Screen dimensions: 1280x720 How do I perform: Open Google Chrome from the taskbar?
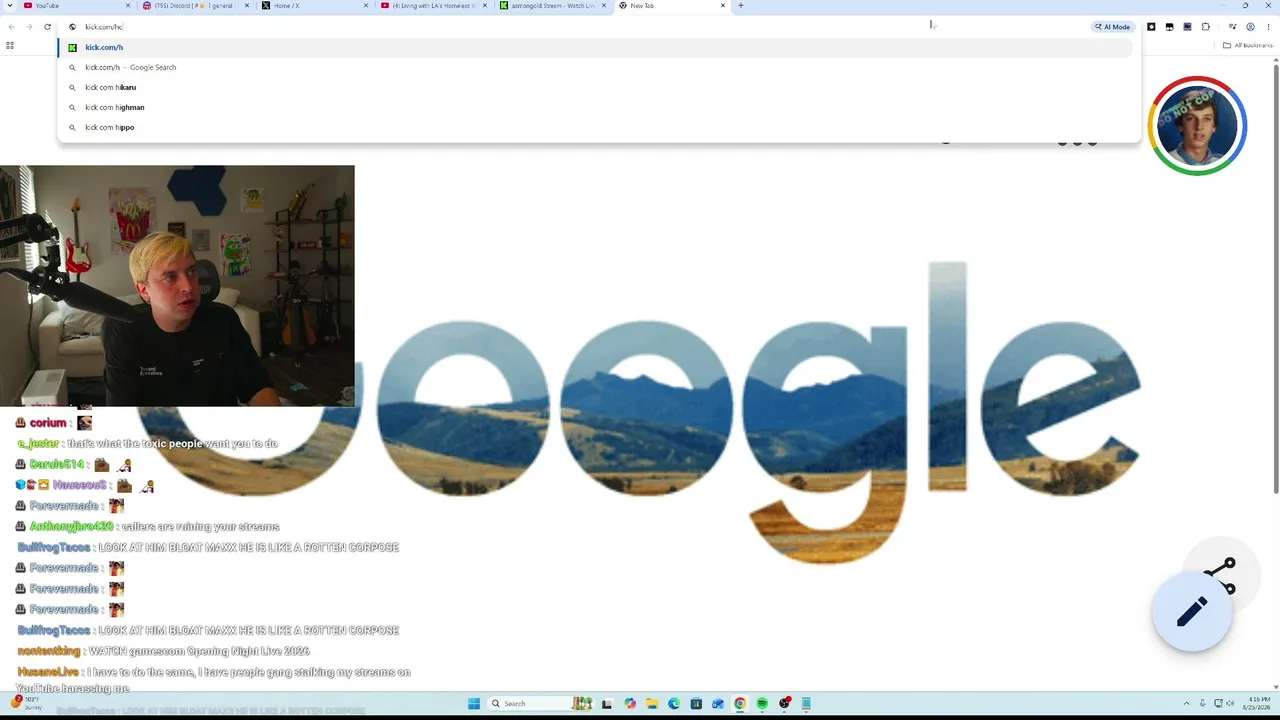(740, 703)
